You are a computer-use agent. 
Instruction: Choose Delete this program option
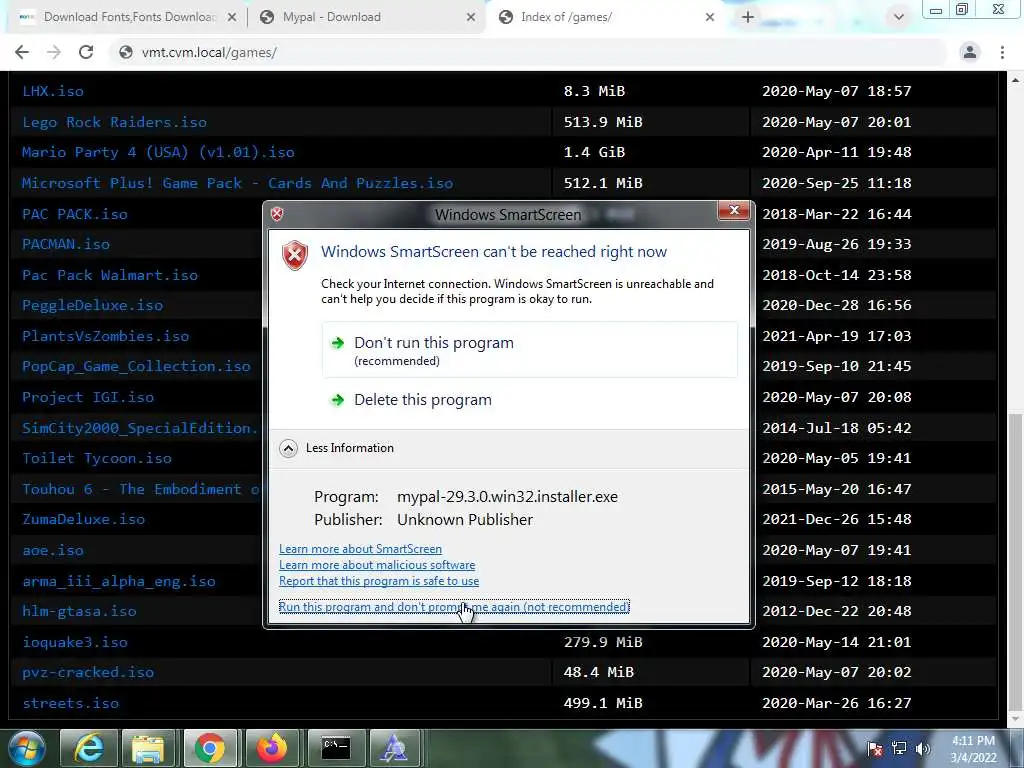tap(530, 400)
